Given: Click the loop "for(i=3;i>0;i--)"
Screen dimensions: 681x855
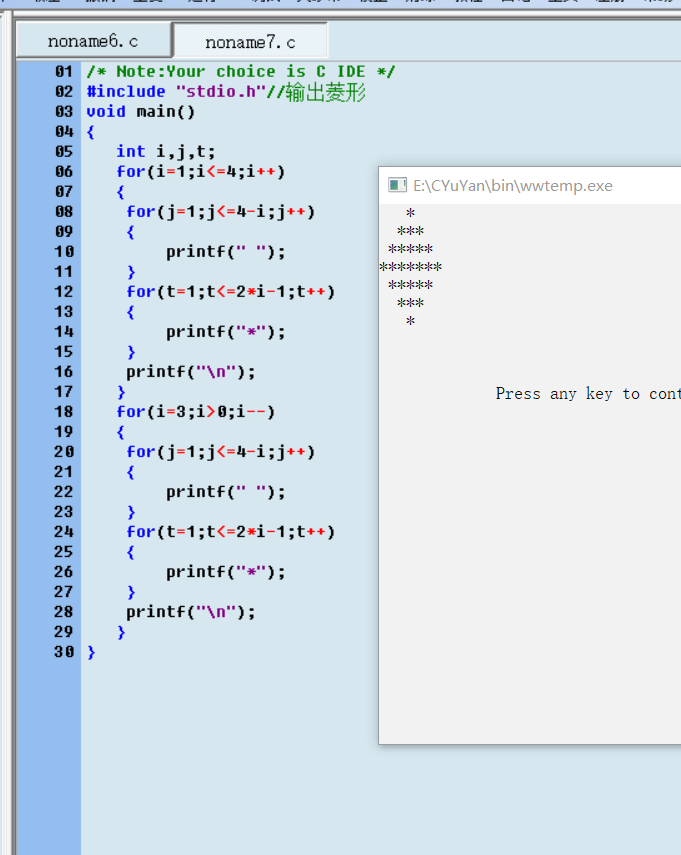Looking at the screenshot, I should 196,412.
